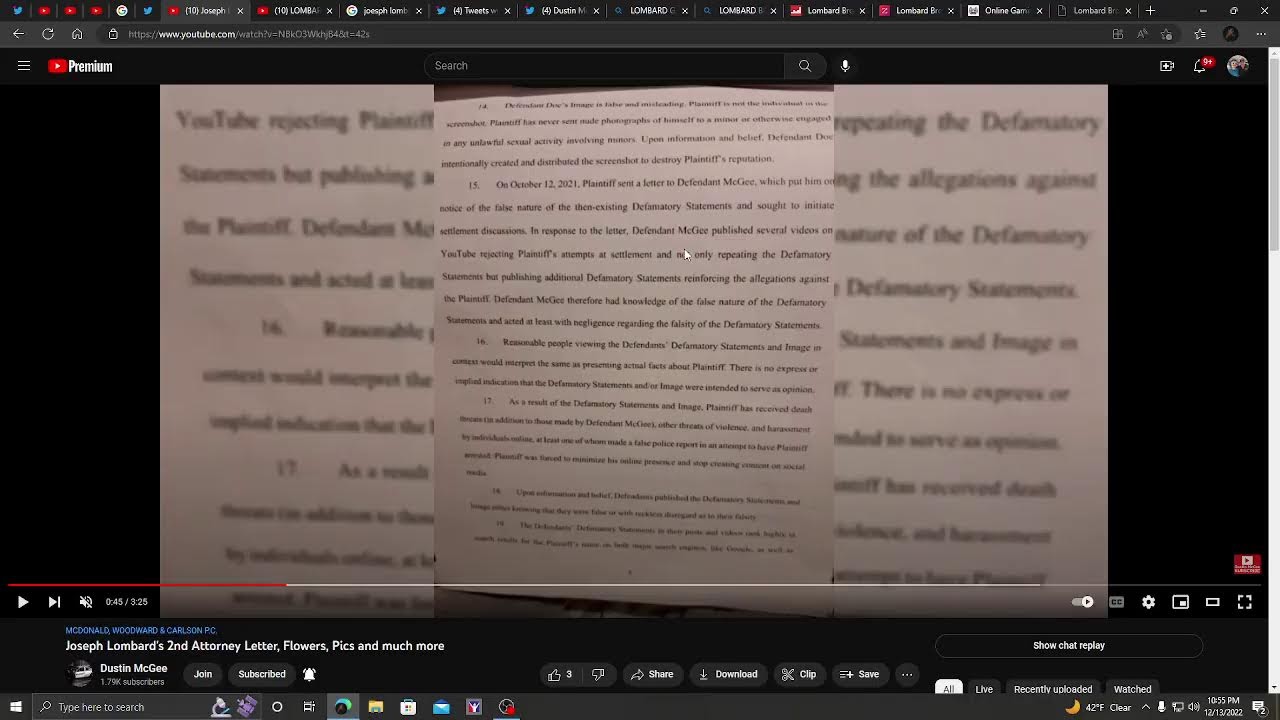1280x720 pixels.
Task: Select the Live filter chip
Action: (x=984, y=689)
